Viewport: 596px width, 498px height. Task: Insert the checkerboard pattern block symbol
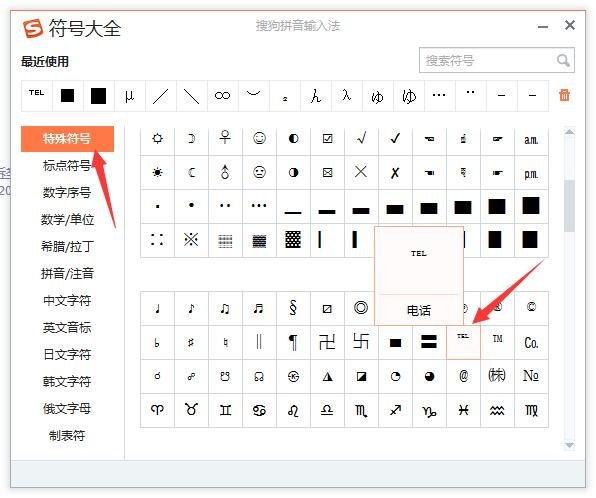[x=293, y=240]
